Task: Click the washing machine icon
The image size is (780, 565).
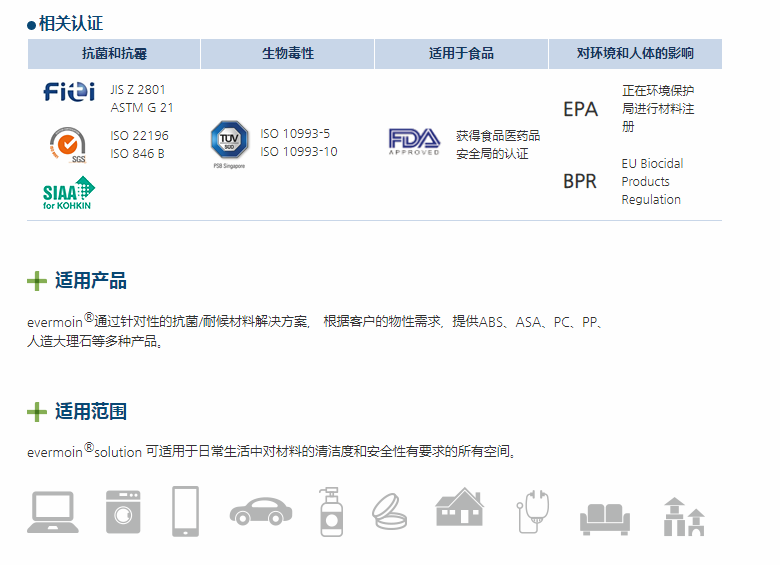Action: coord(123,512)
